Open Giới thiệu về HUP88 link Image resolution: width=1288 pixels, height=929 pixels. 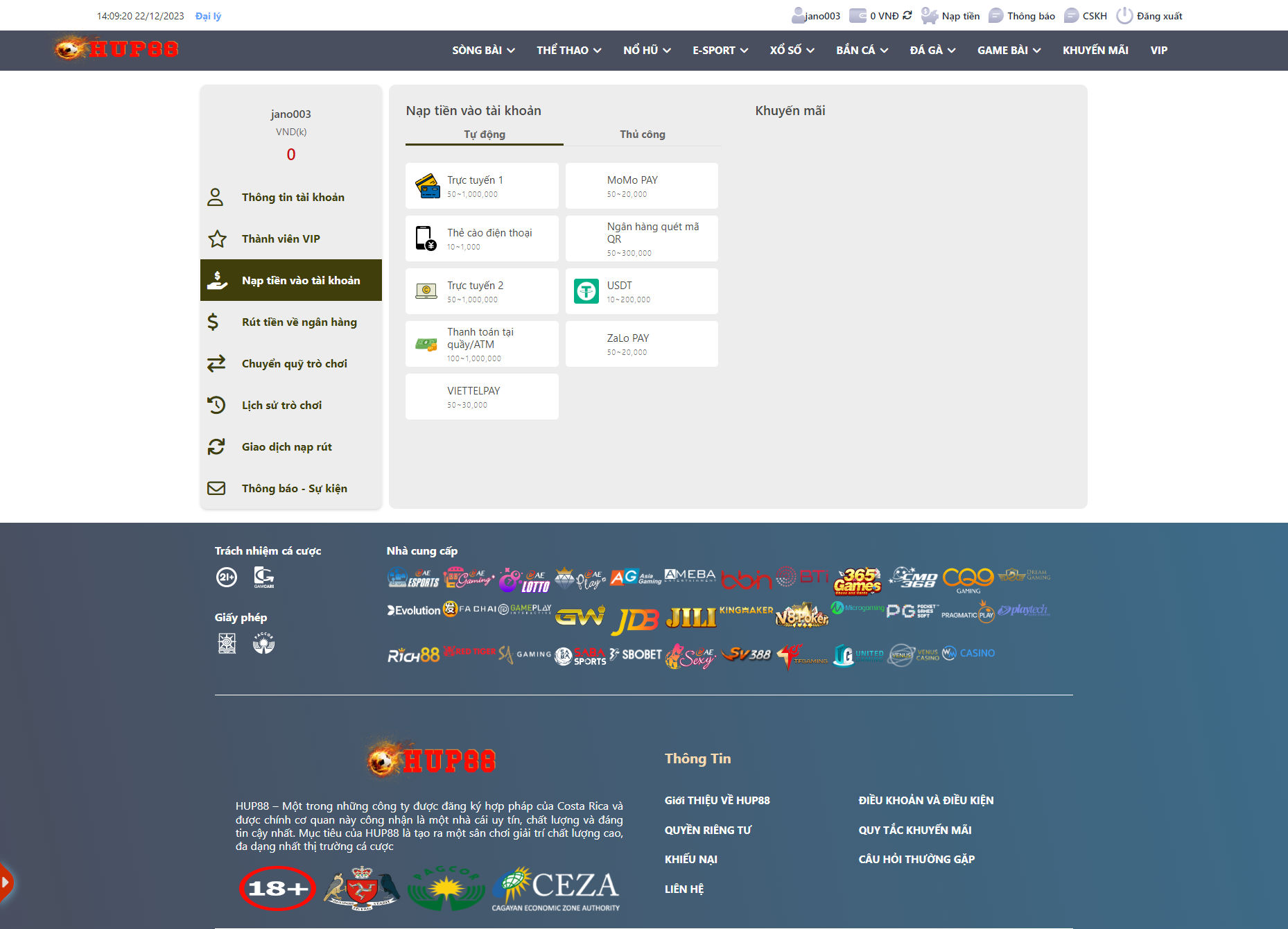(717, 800)
